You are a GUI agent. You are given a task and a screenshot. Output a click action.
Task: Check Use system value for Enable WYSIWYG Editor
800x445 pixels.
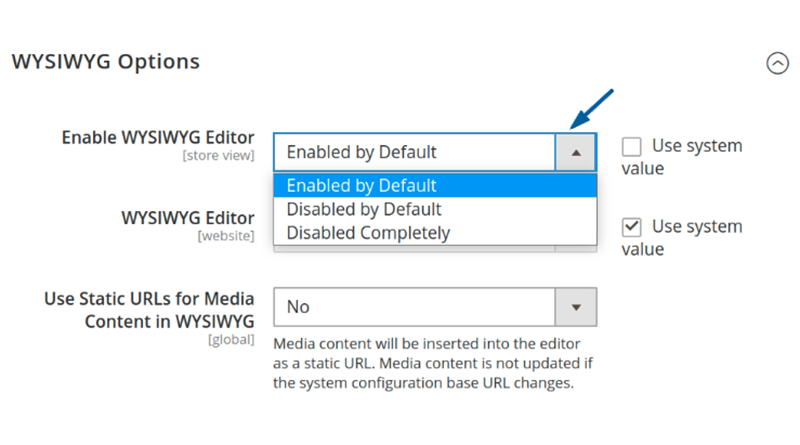631,146
